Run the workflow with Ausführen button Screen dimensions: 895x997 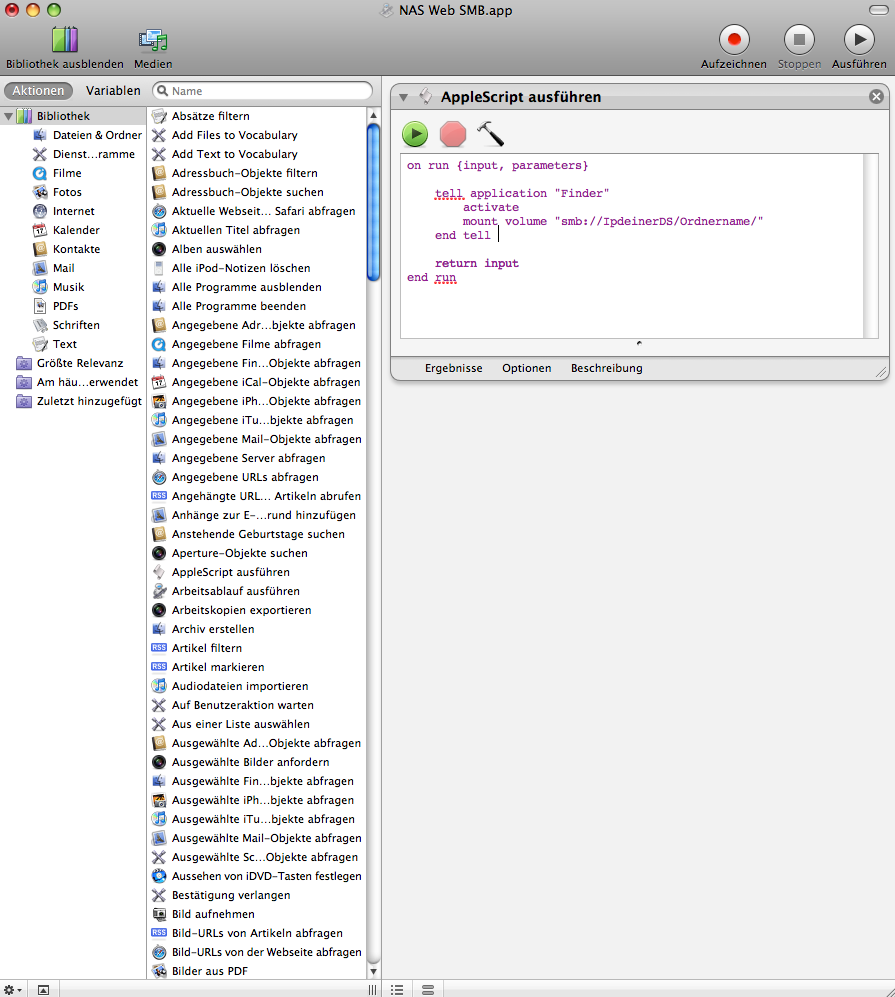[858, 40]
